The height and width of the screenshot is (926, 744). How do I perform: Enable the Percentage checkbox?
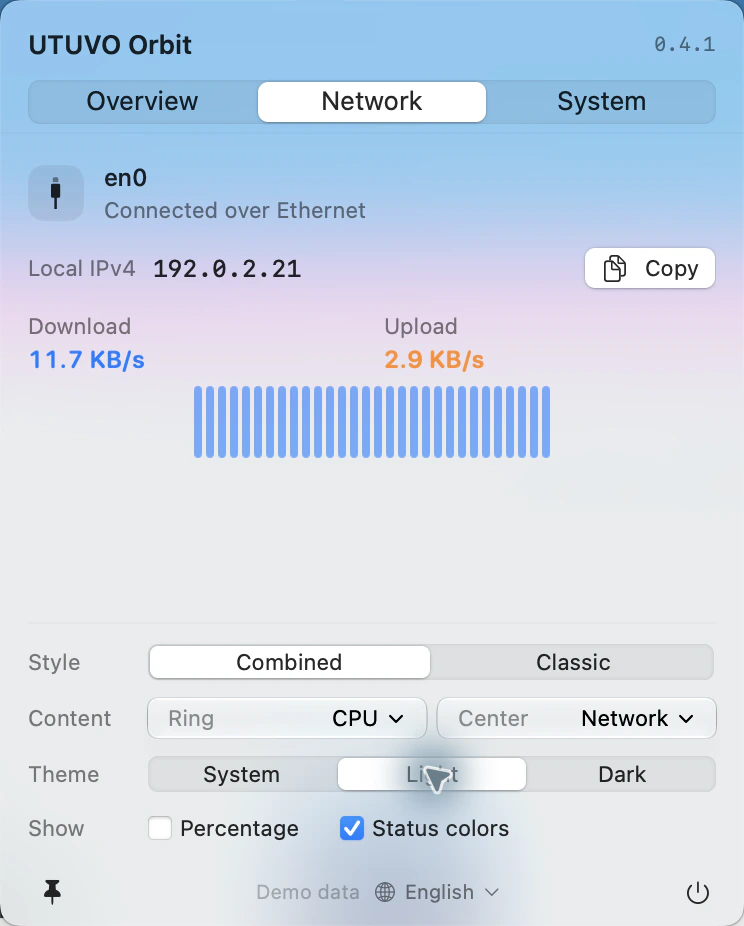point(160,828)
